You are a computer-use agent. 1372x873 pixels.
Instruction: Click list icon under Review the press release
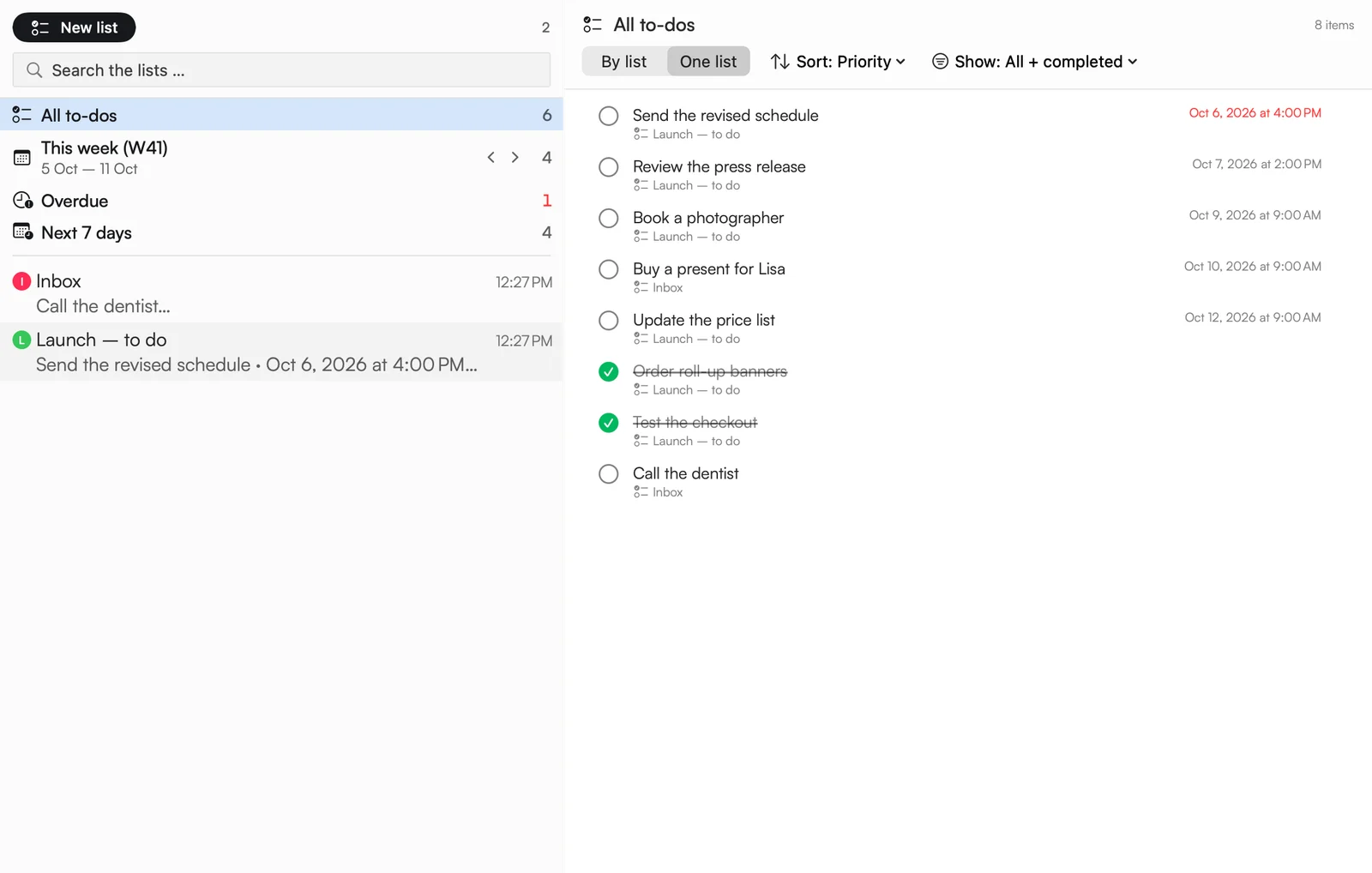pyautogui.click(x=641, y=185)
